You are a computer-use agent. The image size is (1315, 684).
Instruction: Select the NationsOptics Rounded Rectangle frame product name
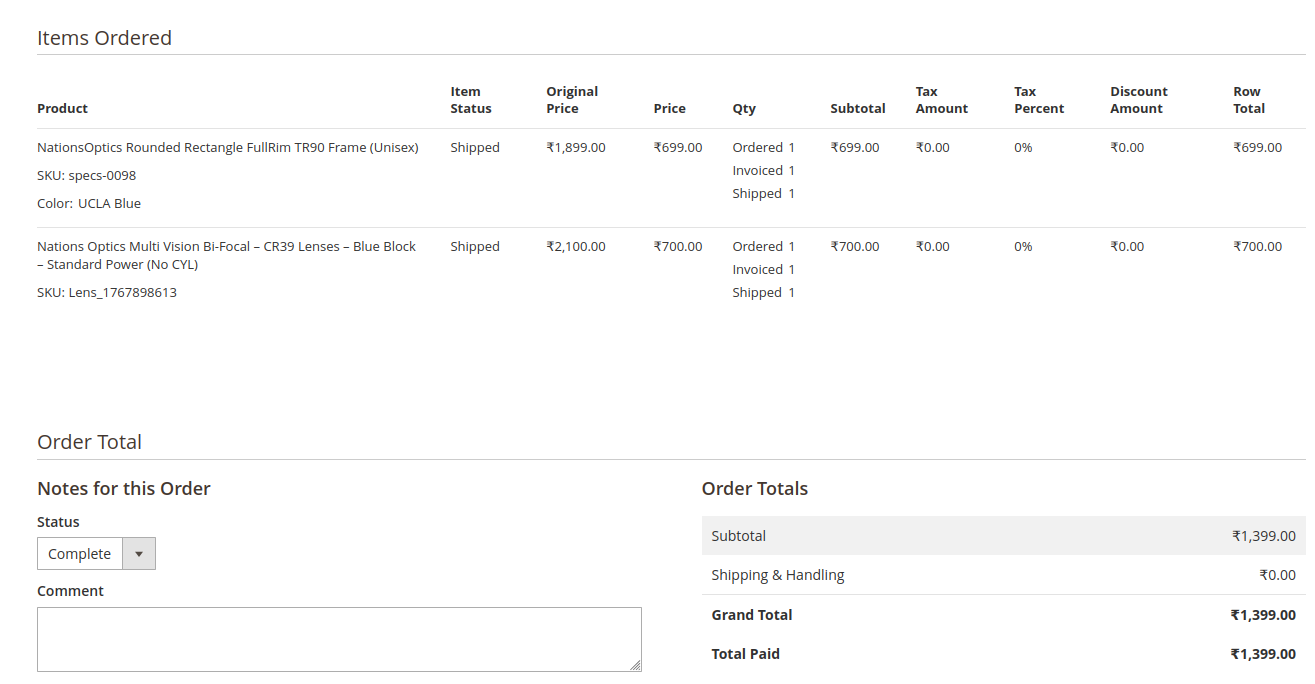(227, 147)
